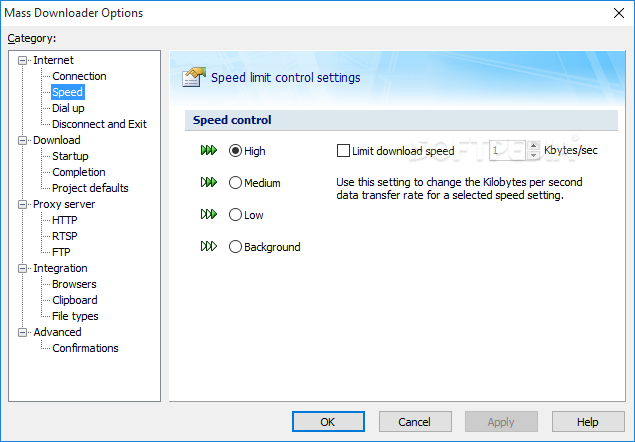The height and width of the screenshot is (442, 635).
Task: Choose the Low speed option
Action: [x=236, y=214]
